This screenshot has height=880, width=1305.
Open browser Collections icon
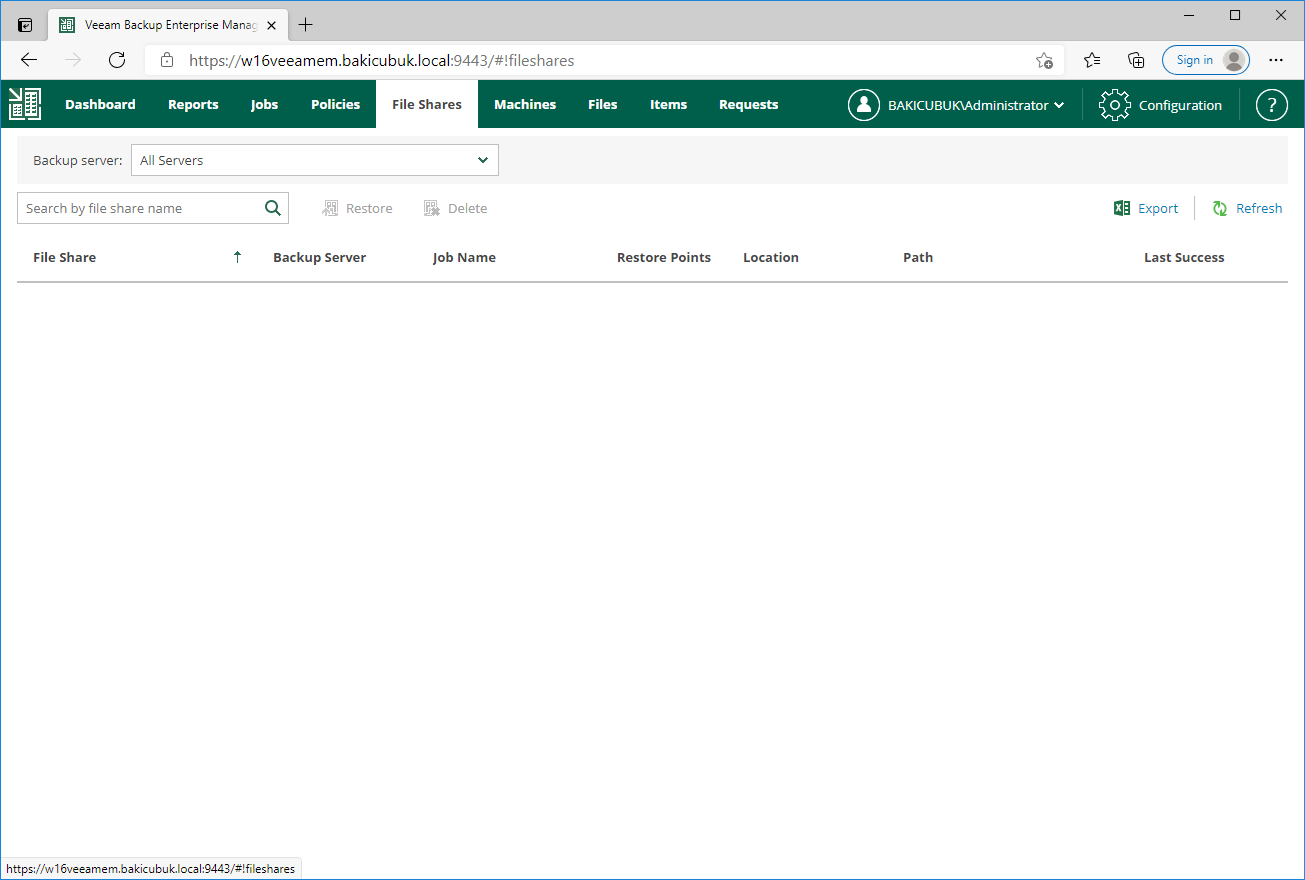tap(1136, 60)
